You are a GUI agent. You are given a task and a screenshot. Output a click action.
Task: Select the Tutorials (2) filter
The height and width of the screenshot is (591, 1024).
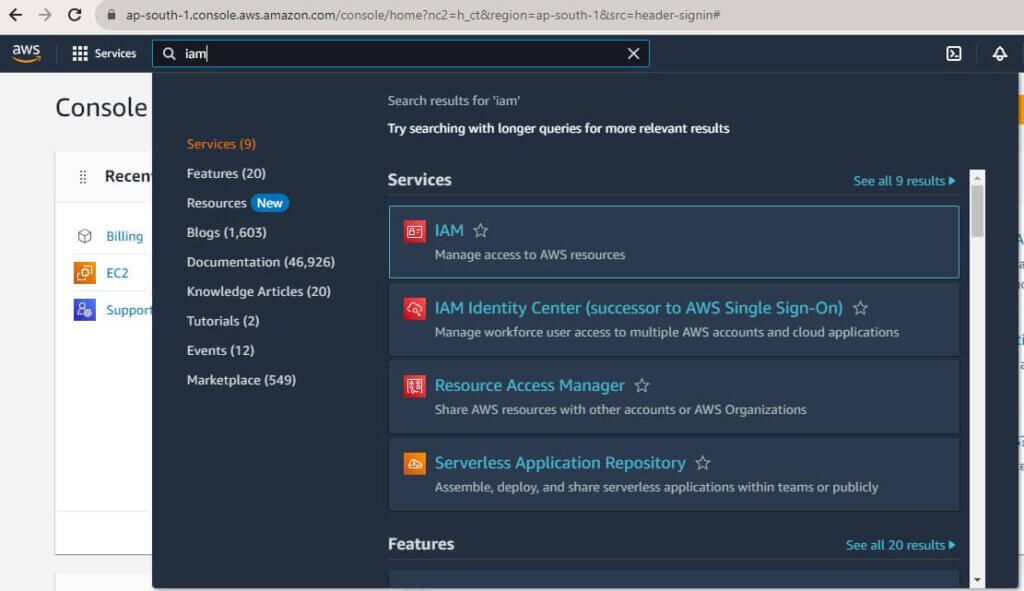223,321
